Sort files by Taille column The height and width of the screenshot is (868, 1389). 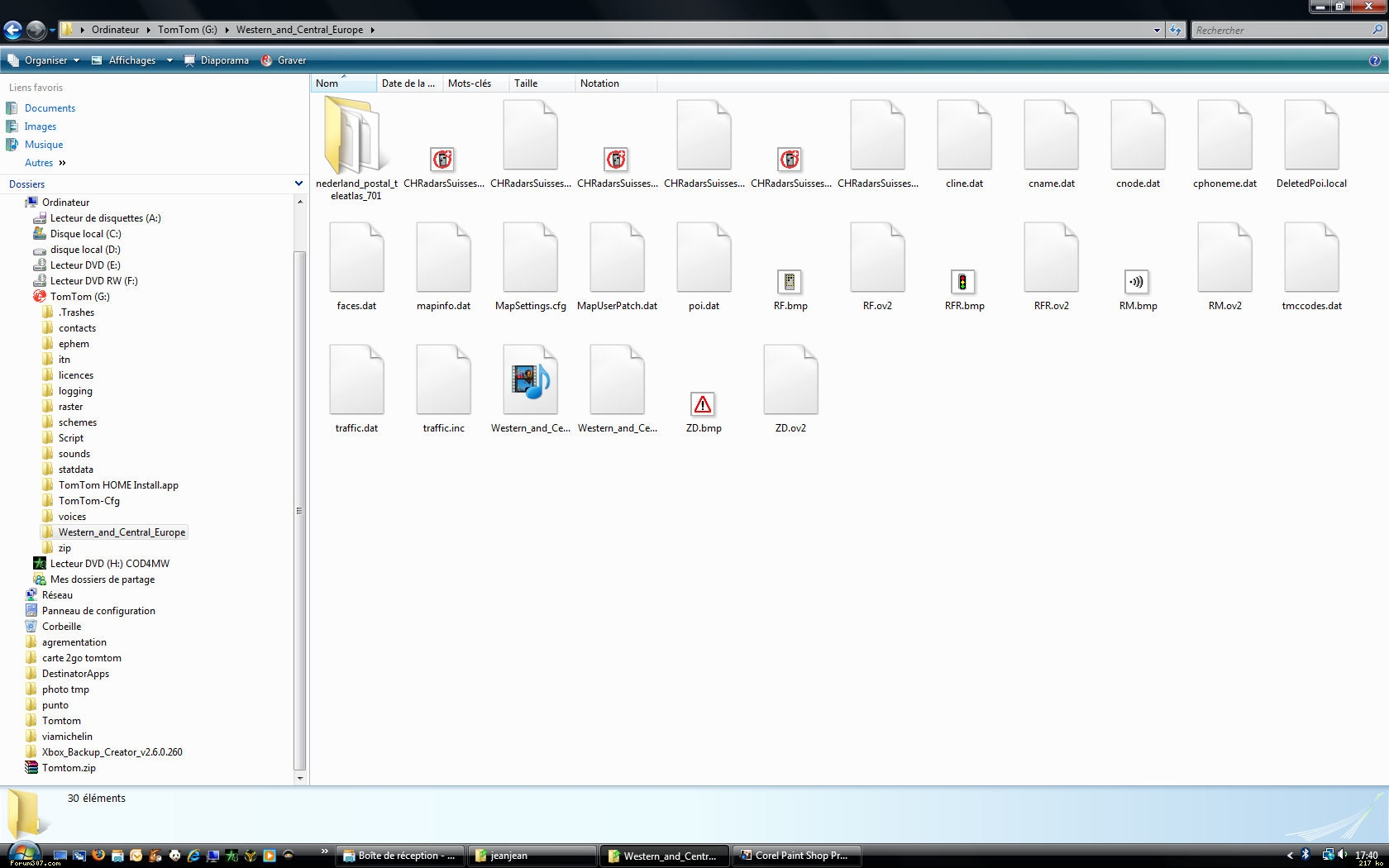click(526, 83)
